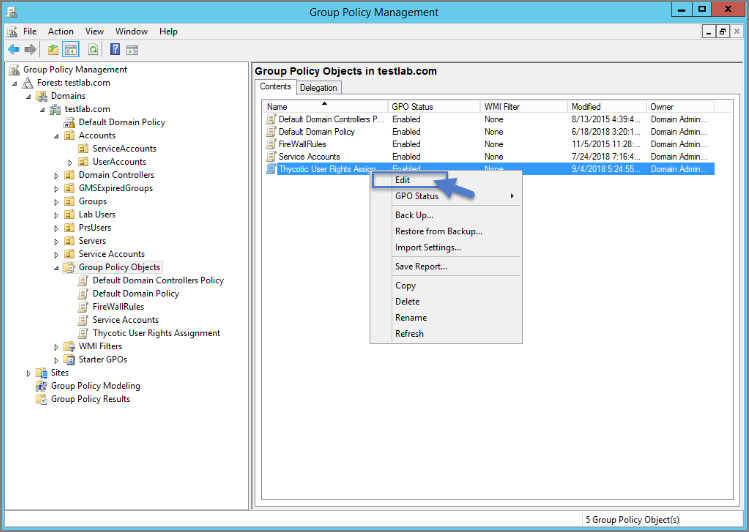This screenshot has width=749, height=532.
Task: Open the GPO Status submenu
Action: [x=417, y=196]
